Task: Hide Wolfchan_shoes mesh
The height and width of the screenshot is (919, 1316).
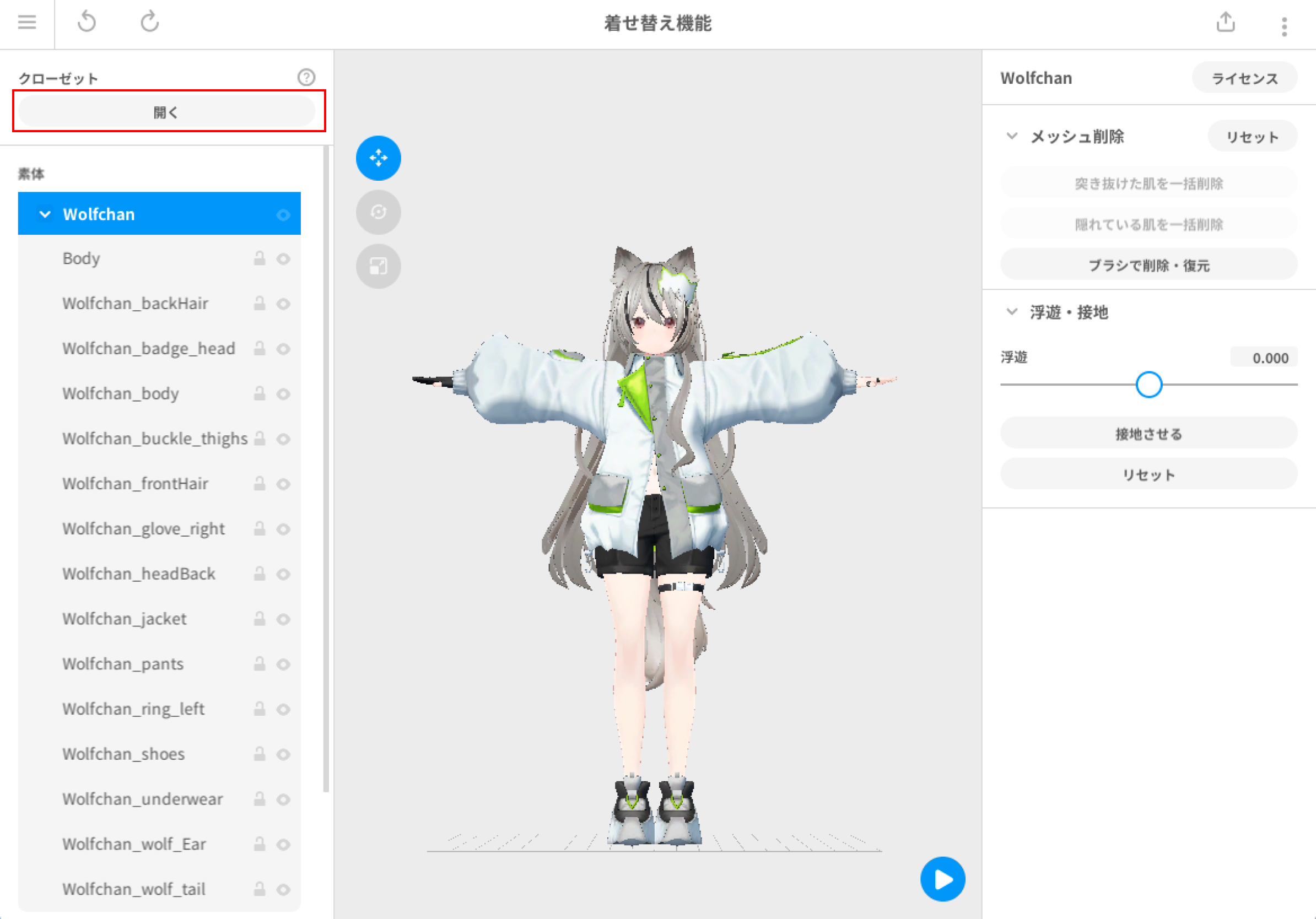Action: pos(283,754)
